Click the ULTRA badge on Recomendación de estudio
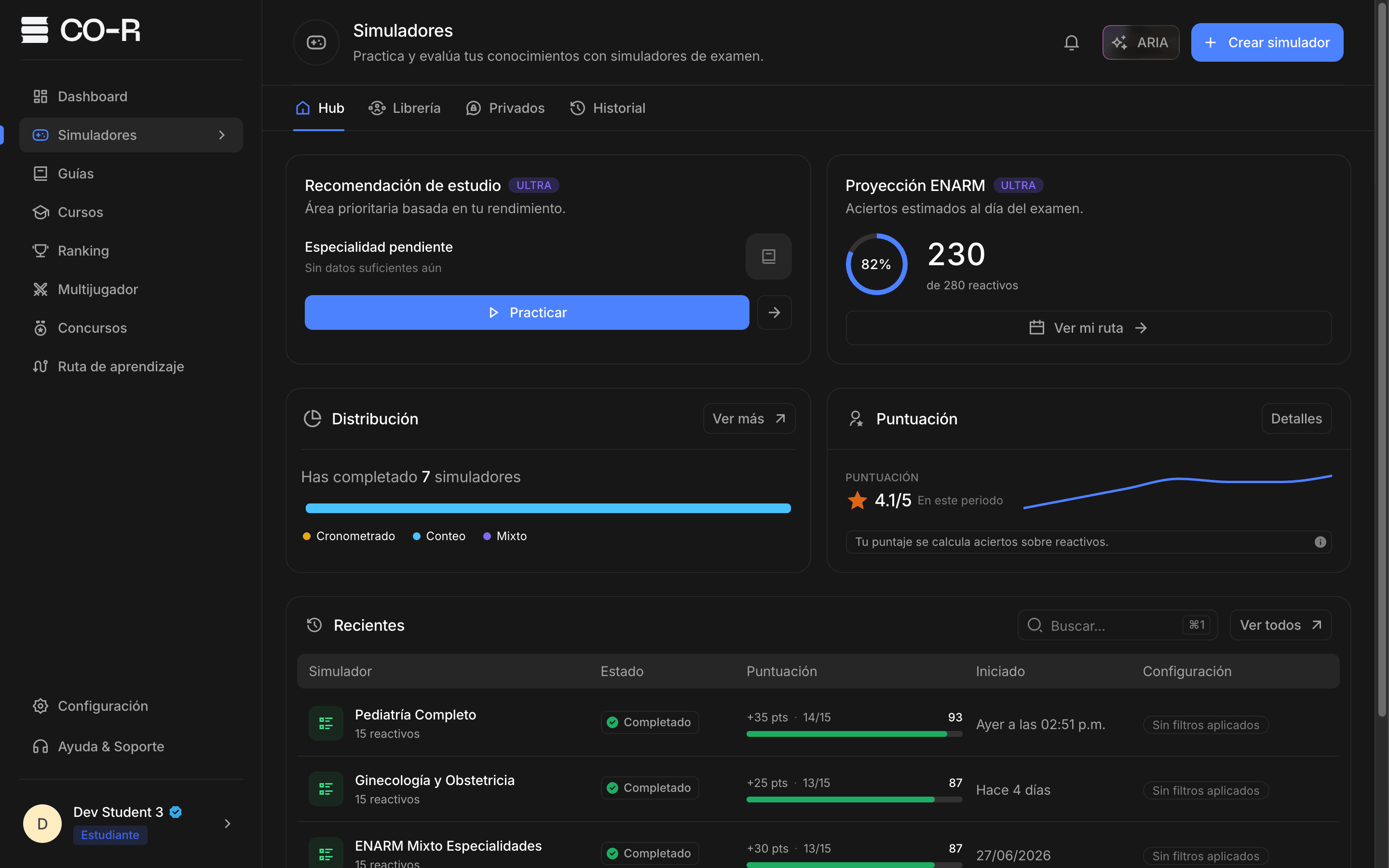This screenshot has width=1389, height=868. pos(533,186)
